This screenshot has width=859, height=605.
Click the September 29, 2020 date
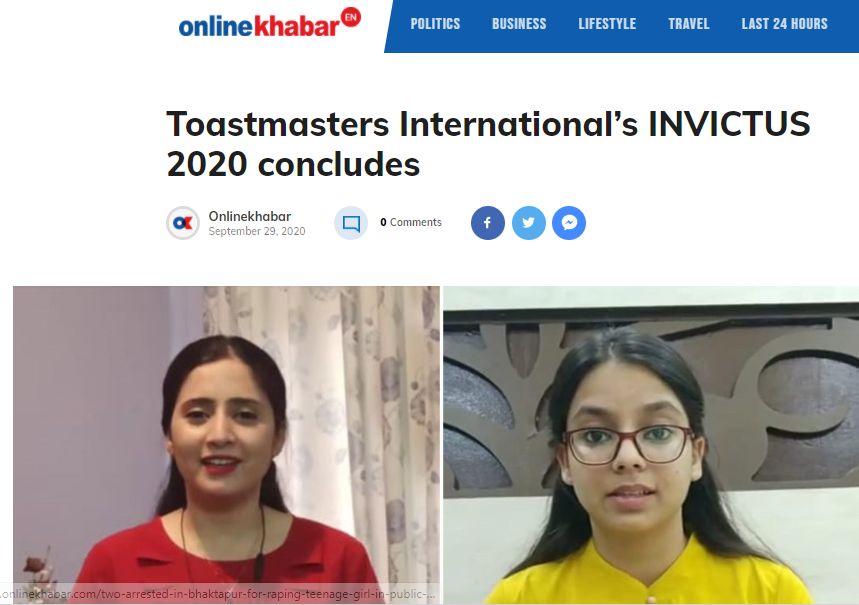click(x=257, y=231)
